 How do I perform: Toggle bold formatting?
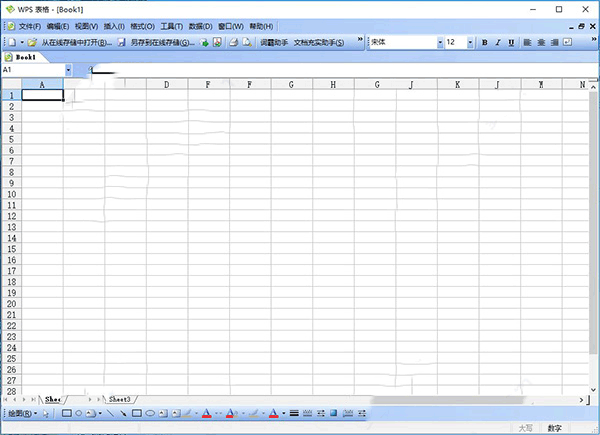click(x=484, y=42)
